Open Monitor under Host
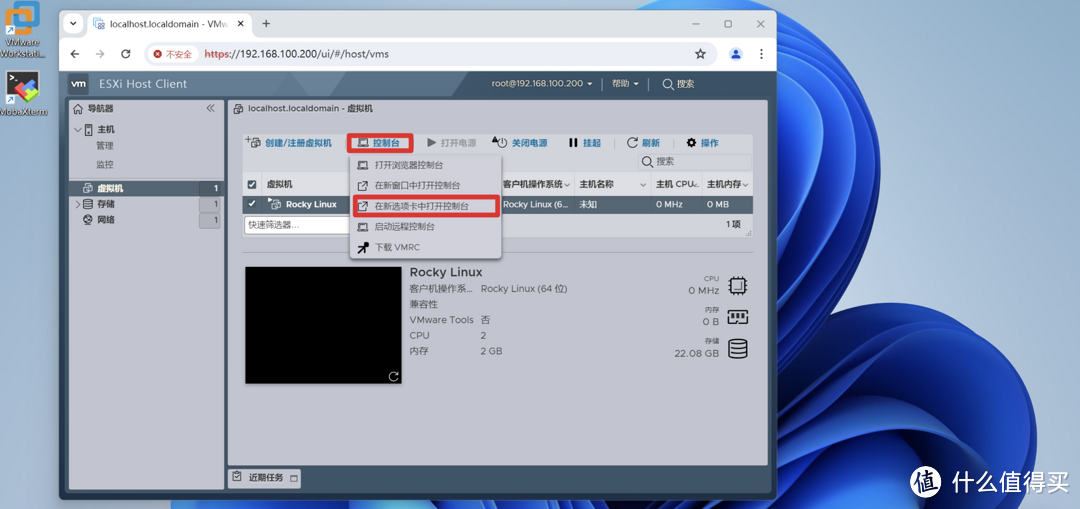The image size is (1080, 509). (105, 165)
